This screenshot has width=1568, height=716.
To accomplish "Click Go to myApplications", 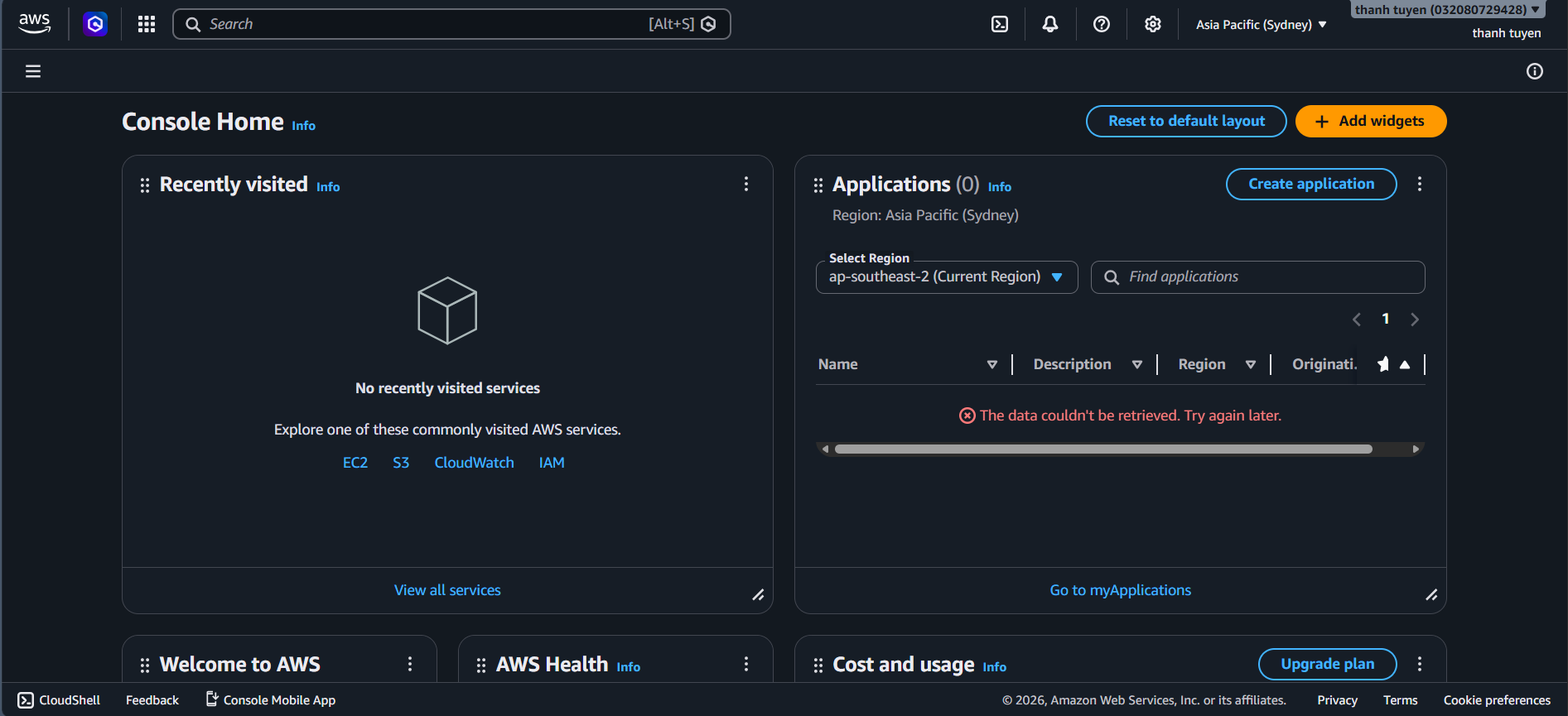I will (1121, 590).
